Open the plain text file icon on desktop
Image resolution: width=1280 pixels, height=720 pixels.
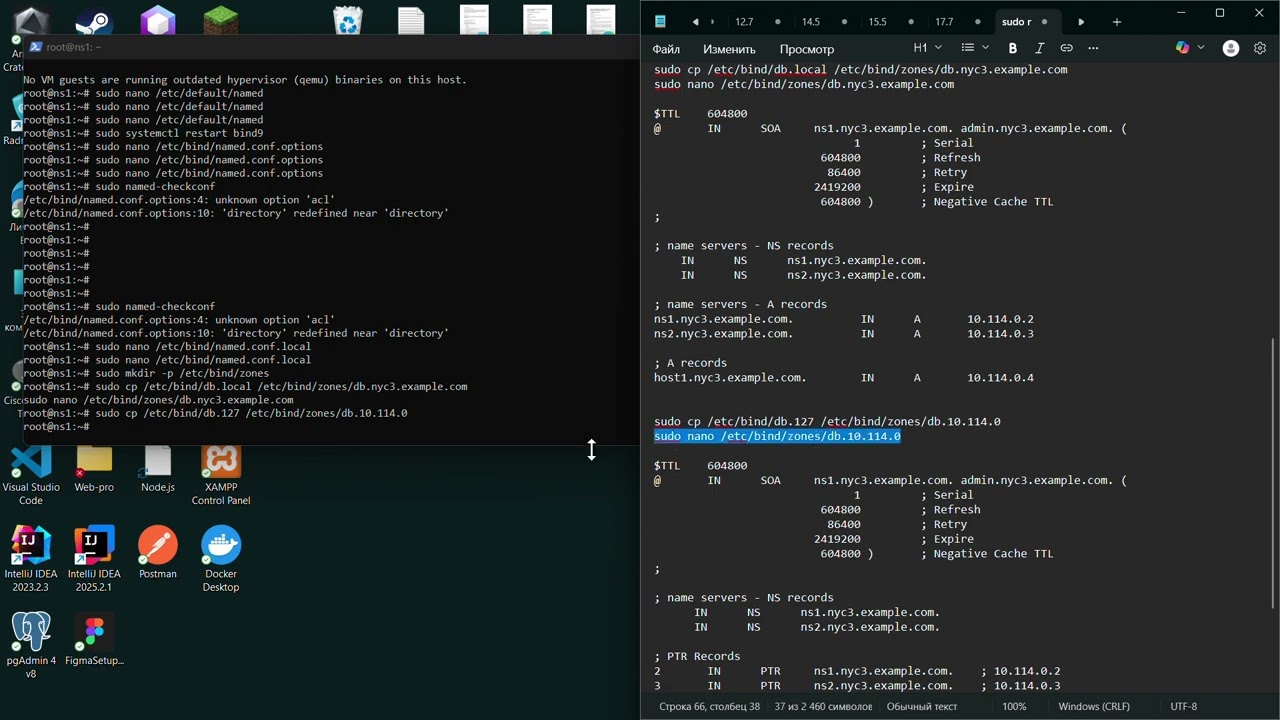tap(411, 20)
